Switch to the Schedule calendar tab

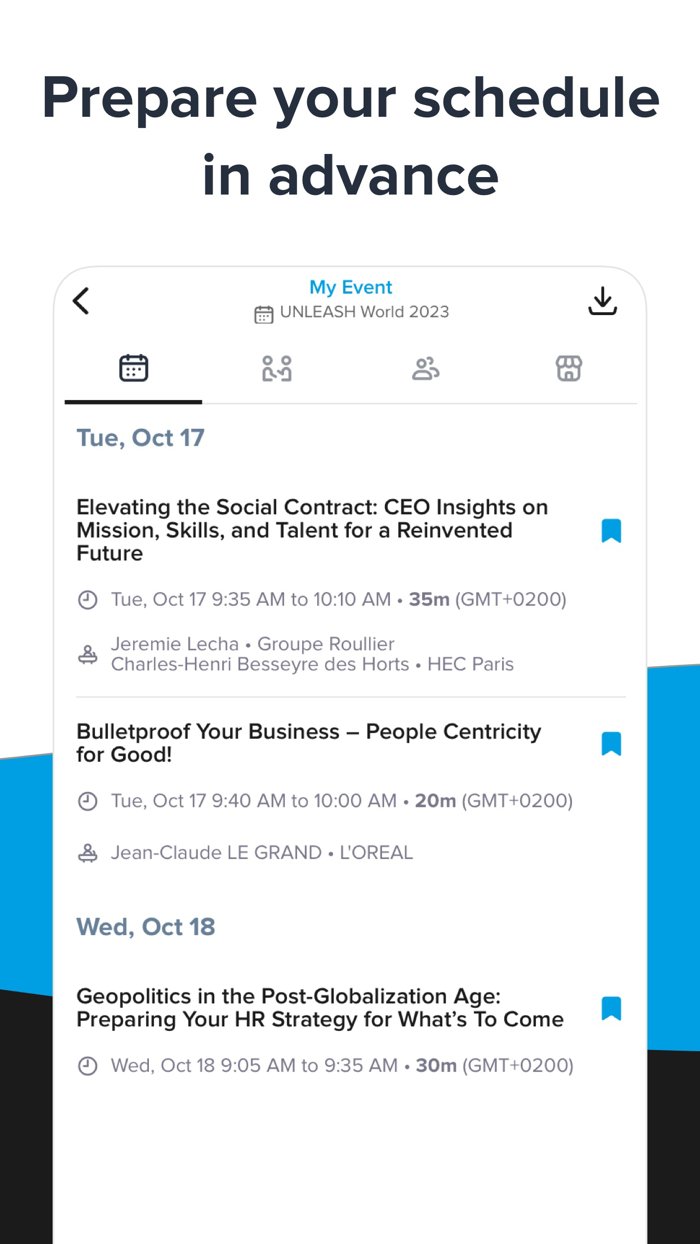(133, 368)
